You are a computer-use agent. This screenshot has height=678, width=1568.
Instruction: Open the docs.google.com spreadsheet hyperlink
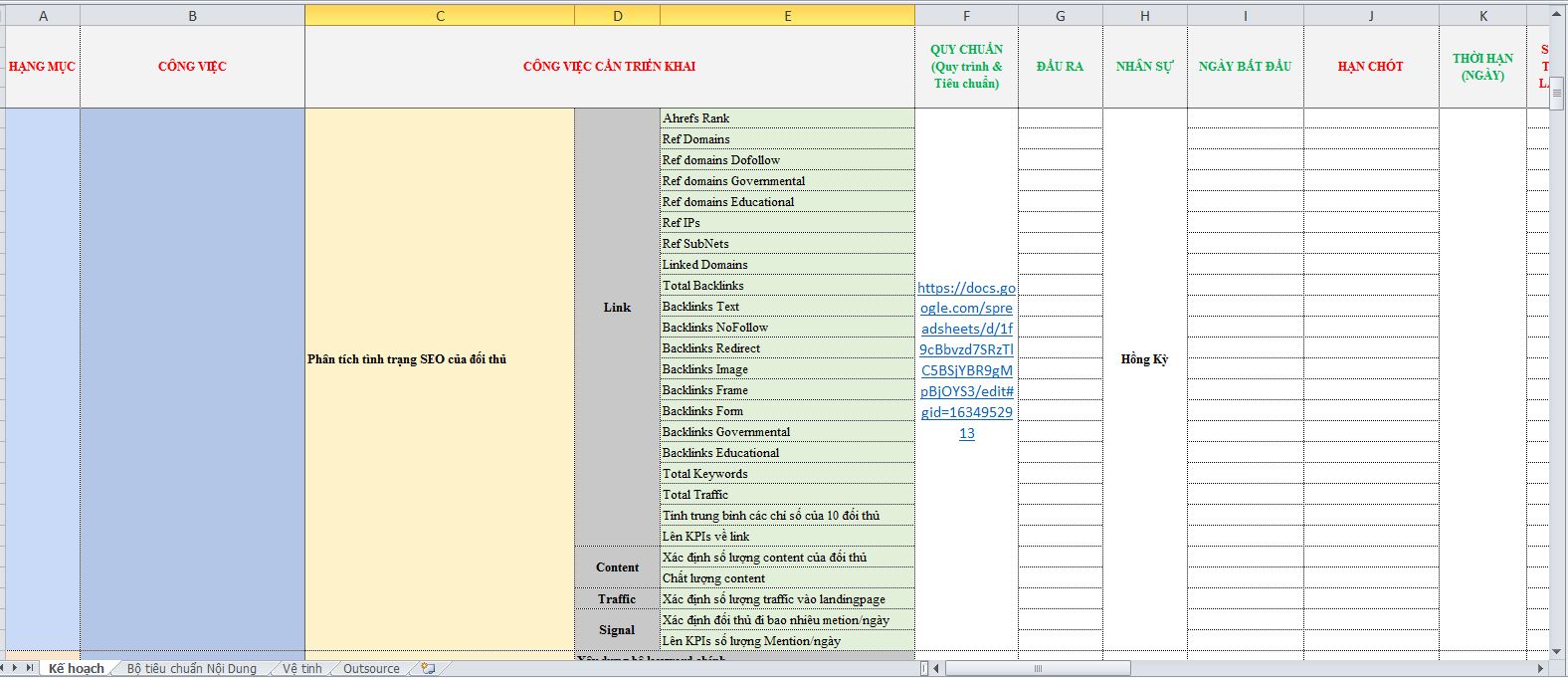pos(966,359)
